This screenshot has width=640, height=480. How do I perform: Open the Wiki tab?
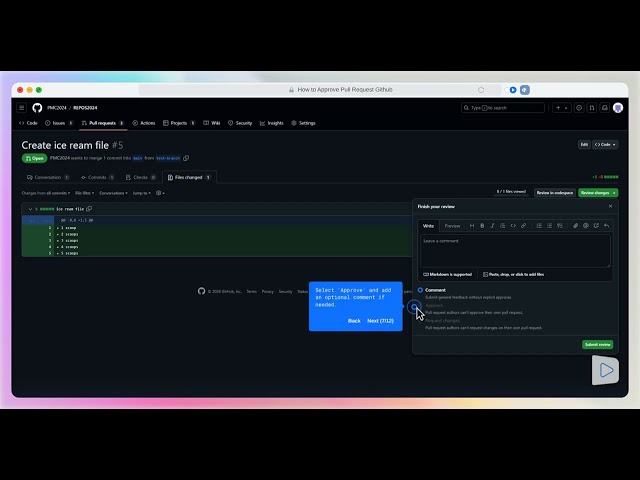tap(212, 123)
